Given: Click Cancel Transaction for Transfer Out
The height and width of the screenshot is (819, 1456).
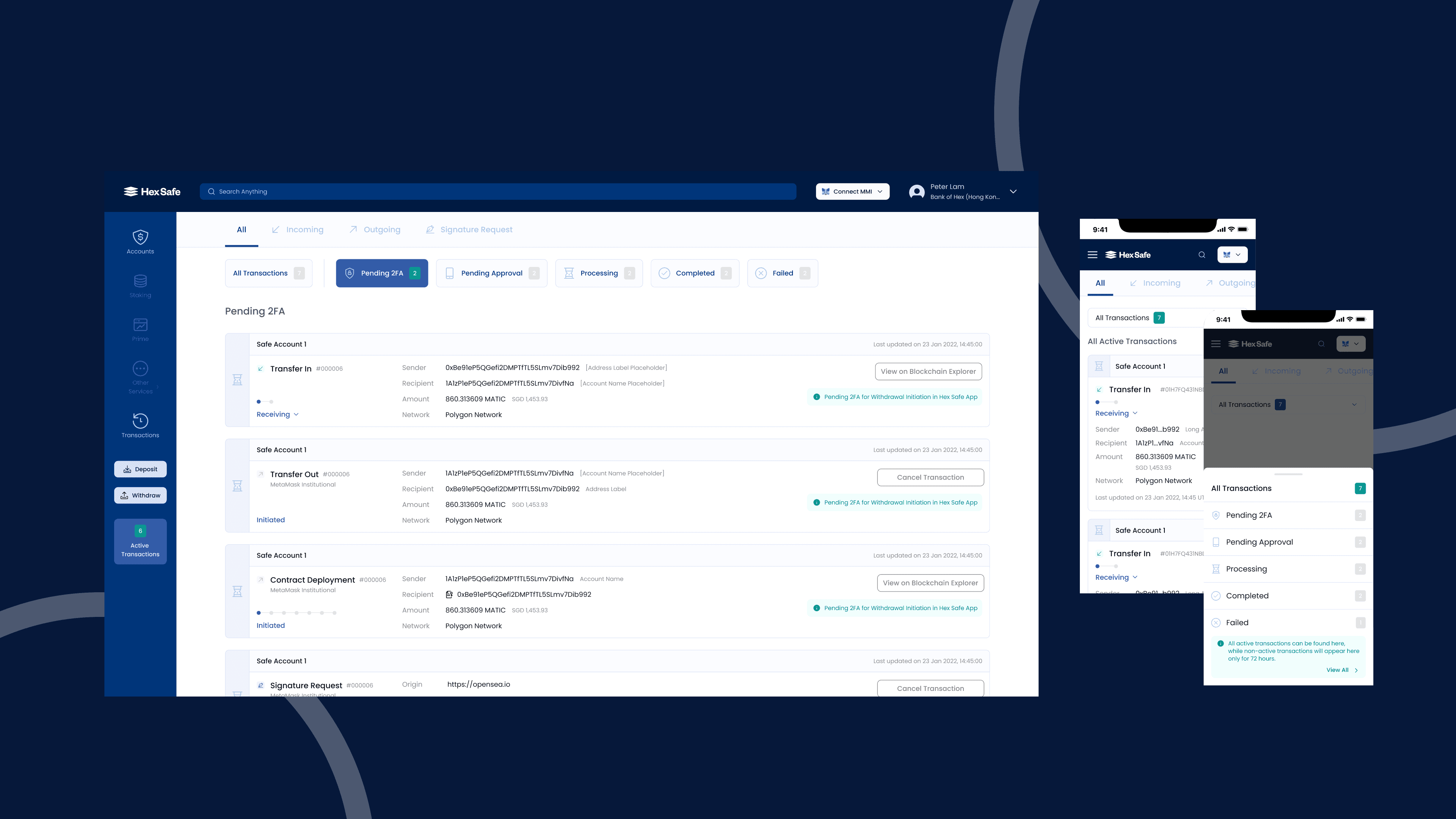Looking at the screenshot, I should pos(930,477).
